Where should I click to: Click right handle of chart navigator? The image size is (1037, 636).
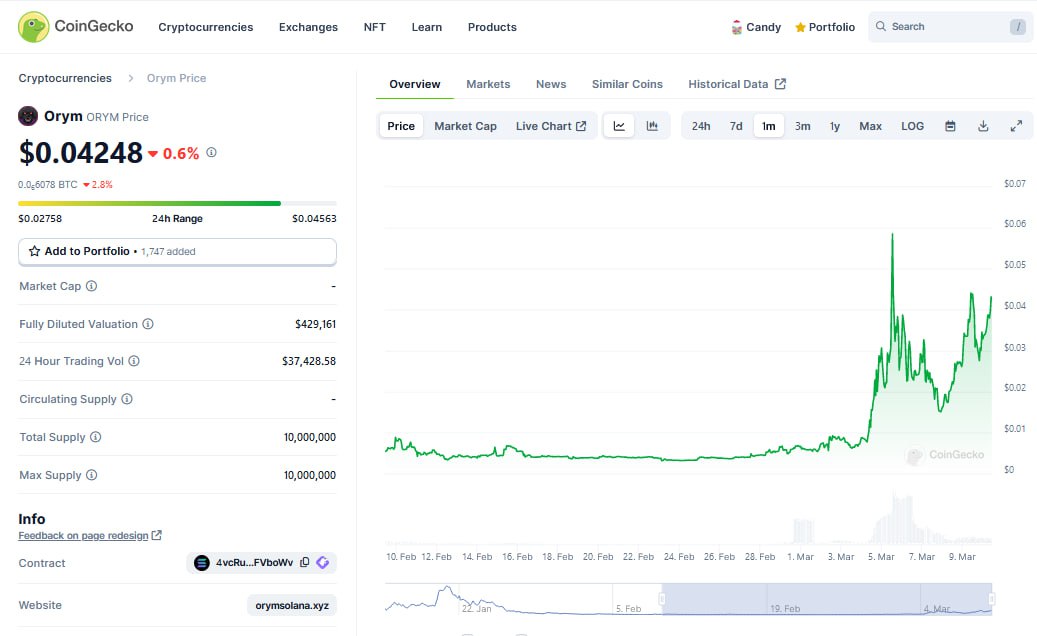tap(992, 599)
